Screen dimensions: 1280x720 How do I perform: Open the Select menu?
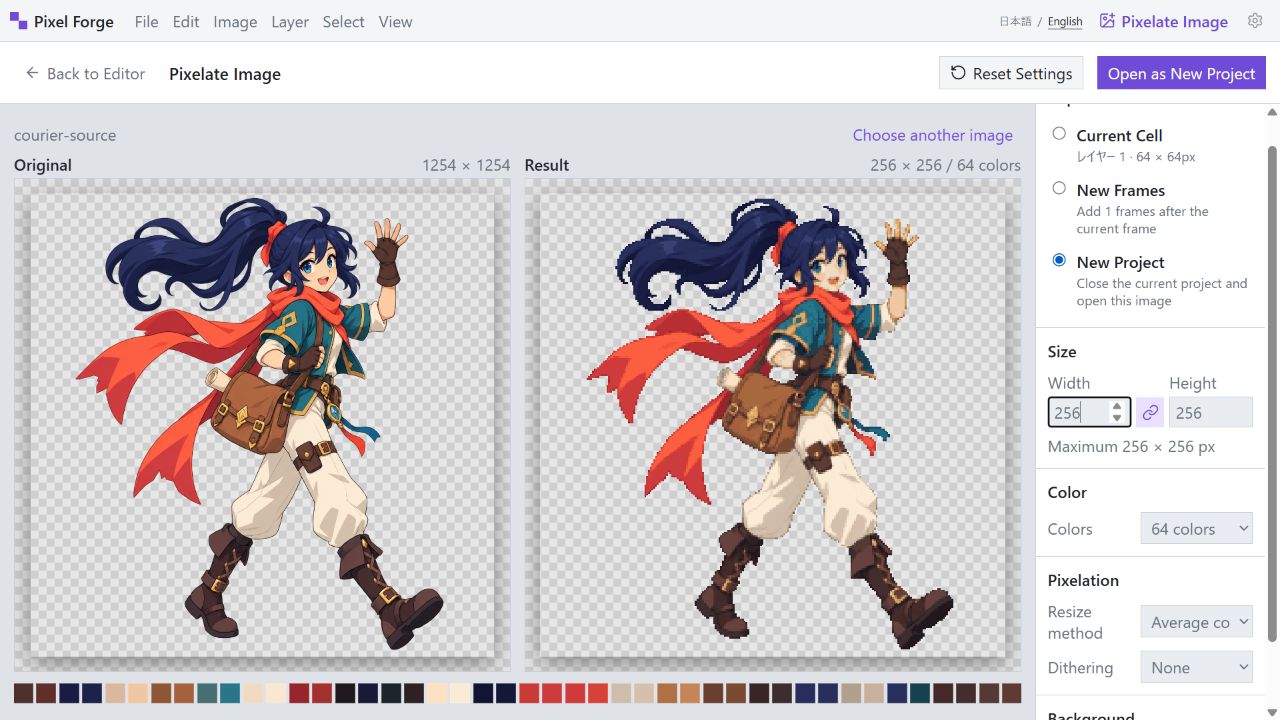pos(343,21)
